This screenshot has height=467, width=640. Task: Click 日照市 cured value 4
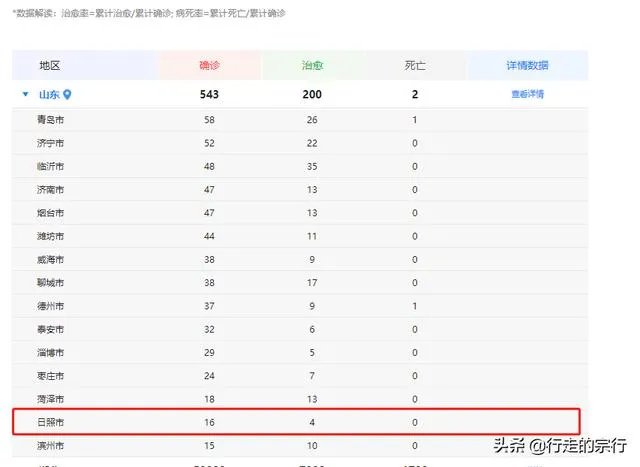(312, 423)
